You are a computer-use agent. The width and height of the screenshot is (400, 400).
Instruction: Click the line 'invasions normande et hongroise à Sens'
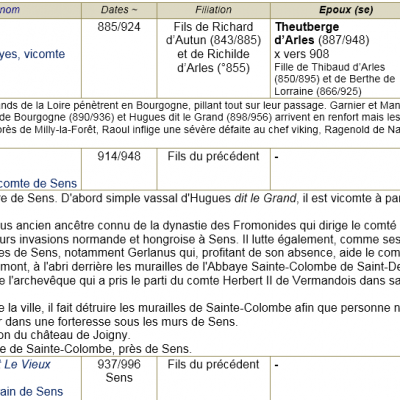pos(200,239)
